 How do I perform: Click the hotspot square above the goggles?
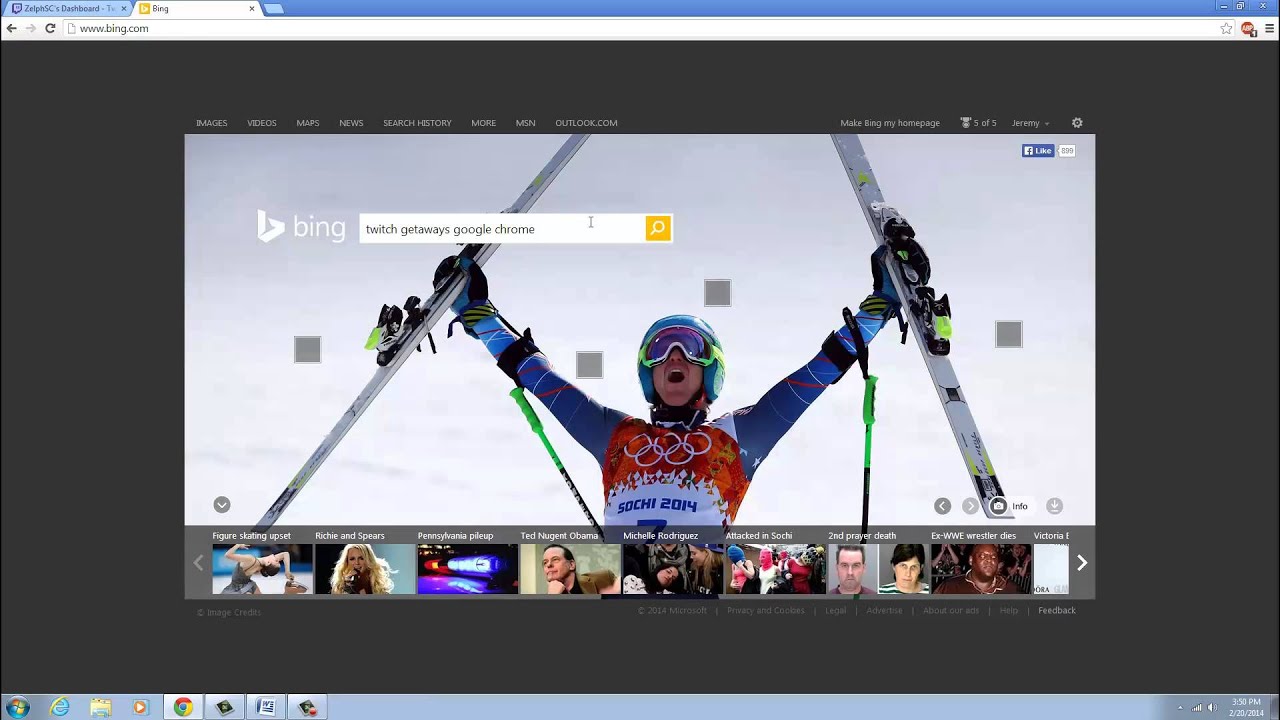pyautogui.click(x=717, y=293)
